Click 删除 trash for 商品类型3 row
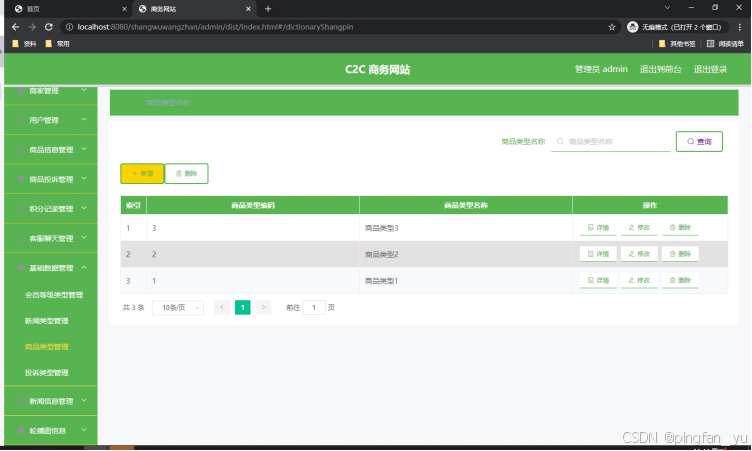Screen dimensions: 752x451 click(x=680, y=227)
